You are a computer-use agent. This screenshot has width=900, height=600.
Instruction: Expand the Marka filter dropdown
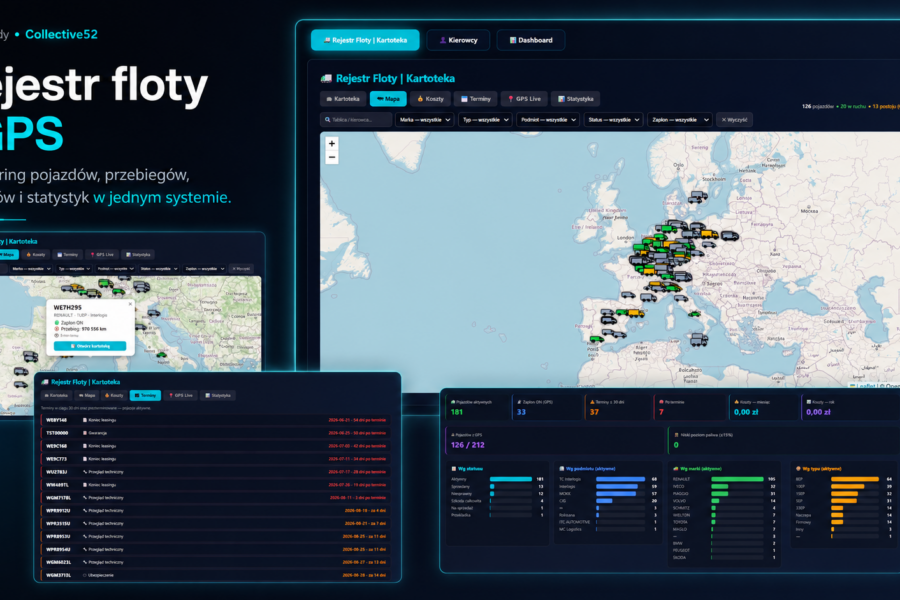coord(425,120)
